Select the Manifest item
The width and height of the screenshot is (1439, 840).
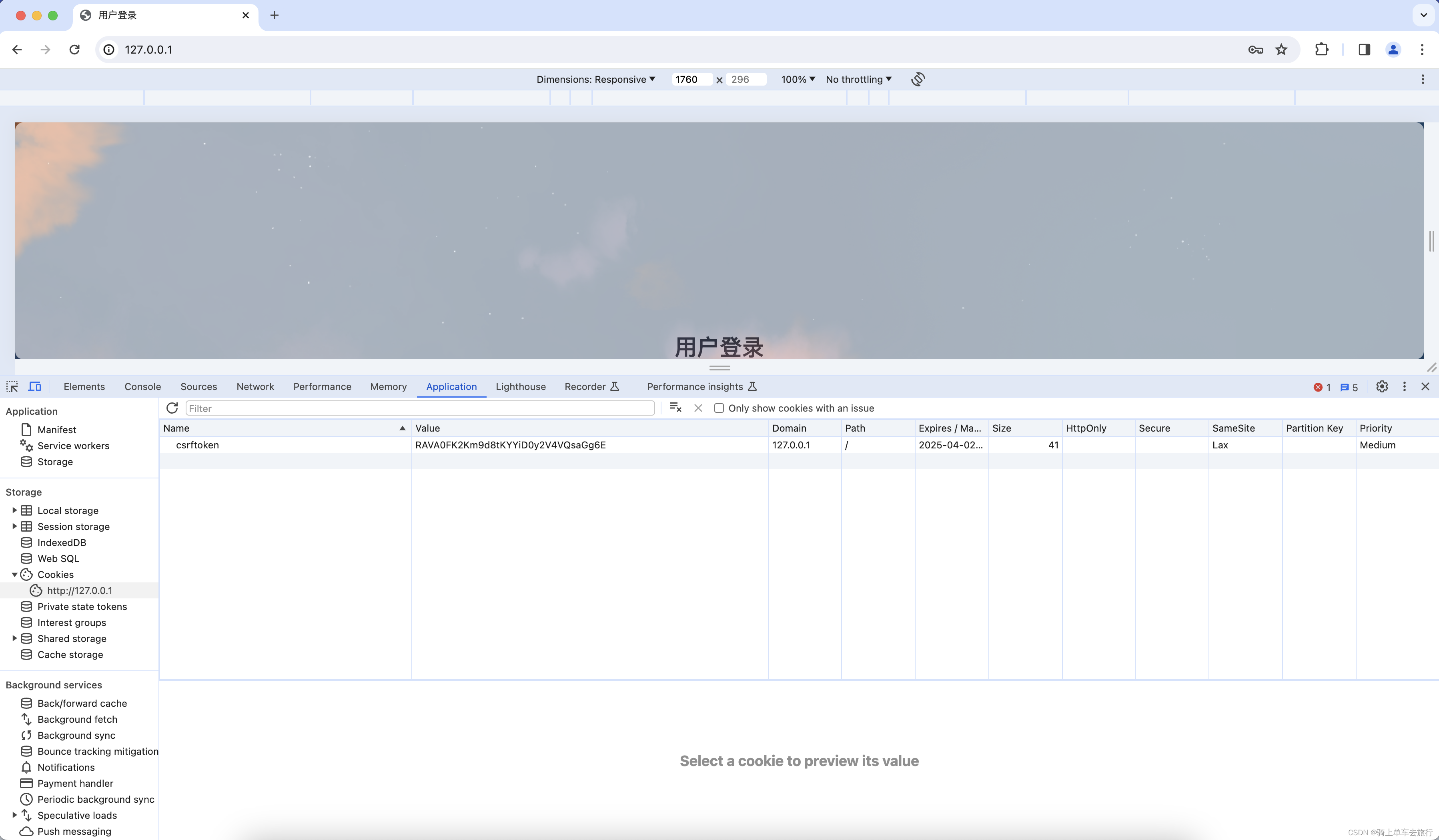[56, 429]
